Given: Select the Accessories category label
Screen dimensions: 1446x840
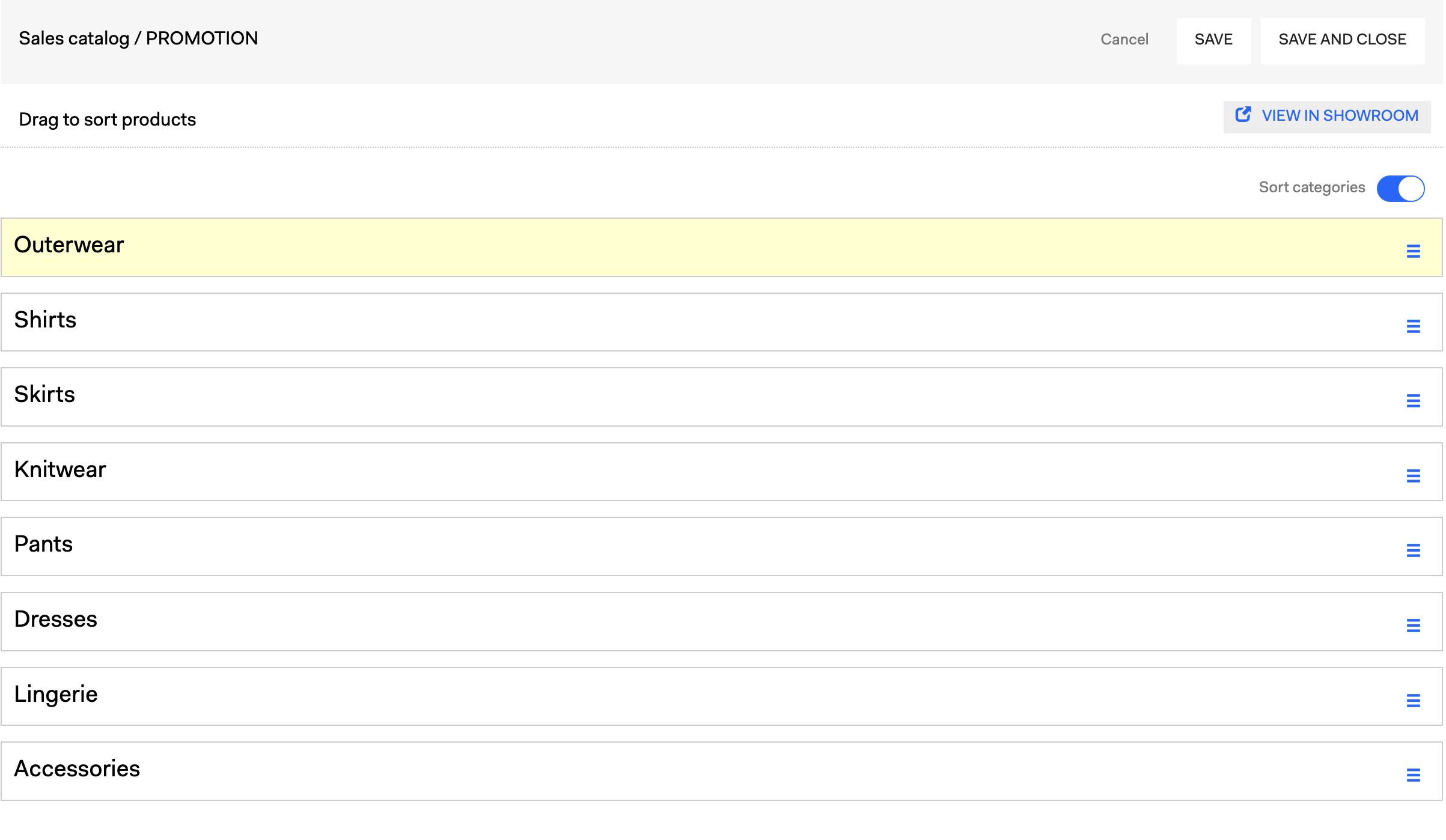Looking at the screenshot, I should click(77, 769).
